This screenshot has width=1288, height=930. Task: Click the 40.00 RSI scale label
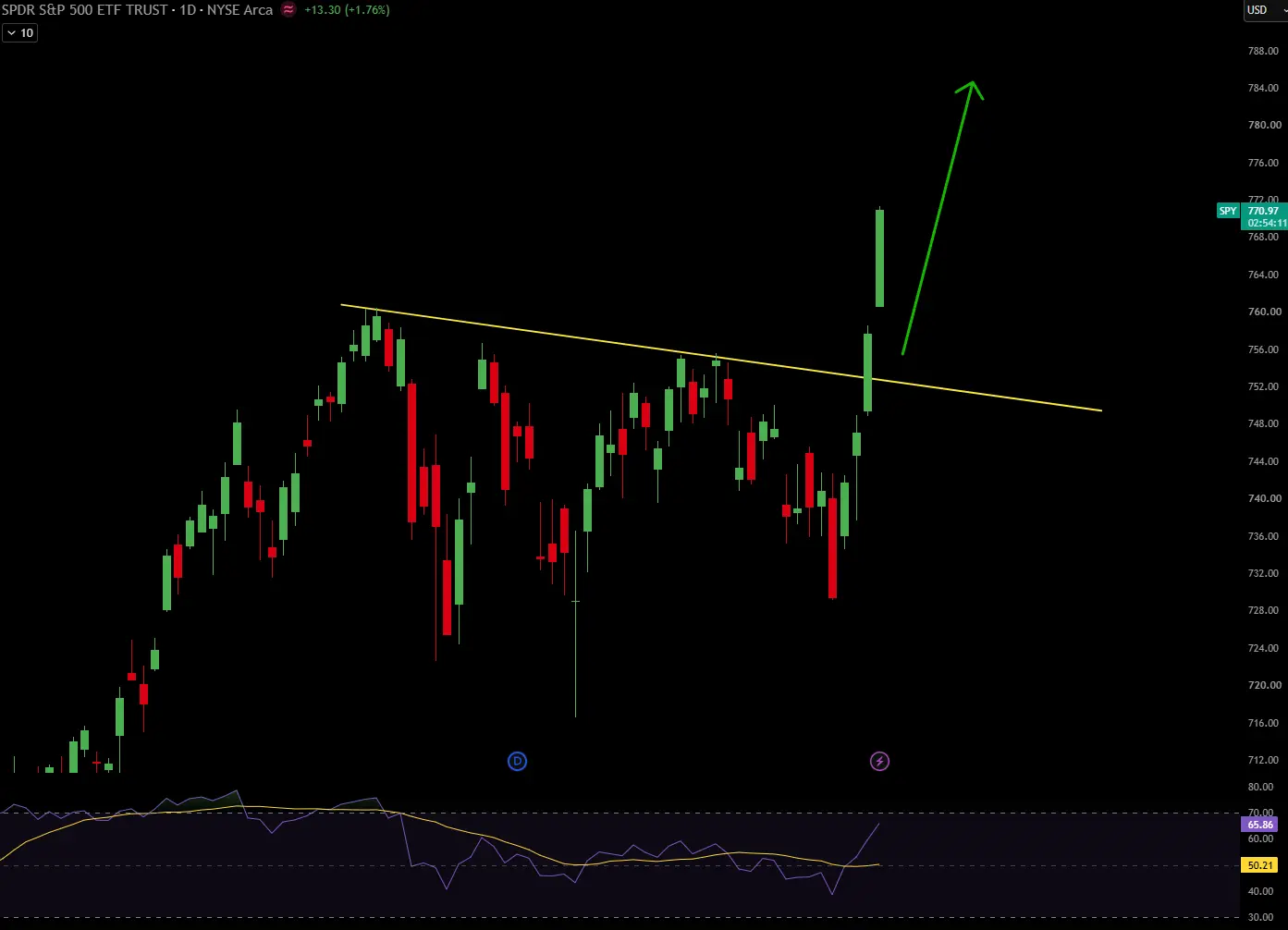pyautogui.click(x=1260, y=891)
